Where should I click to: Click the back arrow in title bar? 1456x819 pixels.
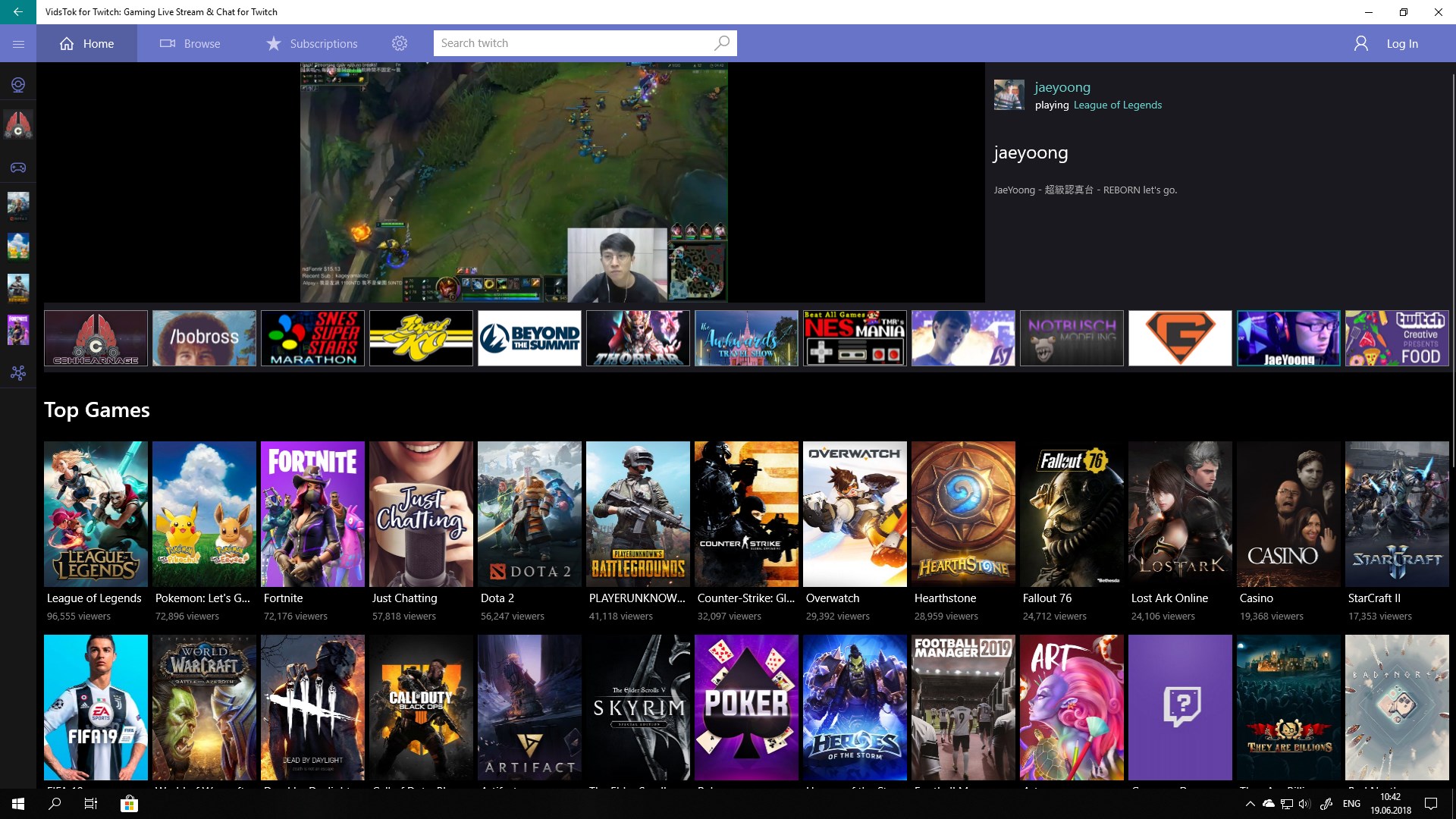(x=18, y=12)
